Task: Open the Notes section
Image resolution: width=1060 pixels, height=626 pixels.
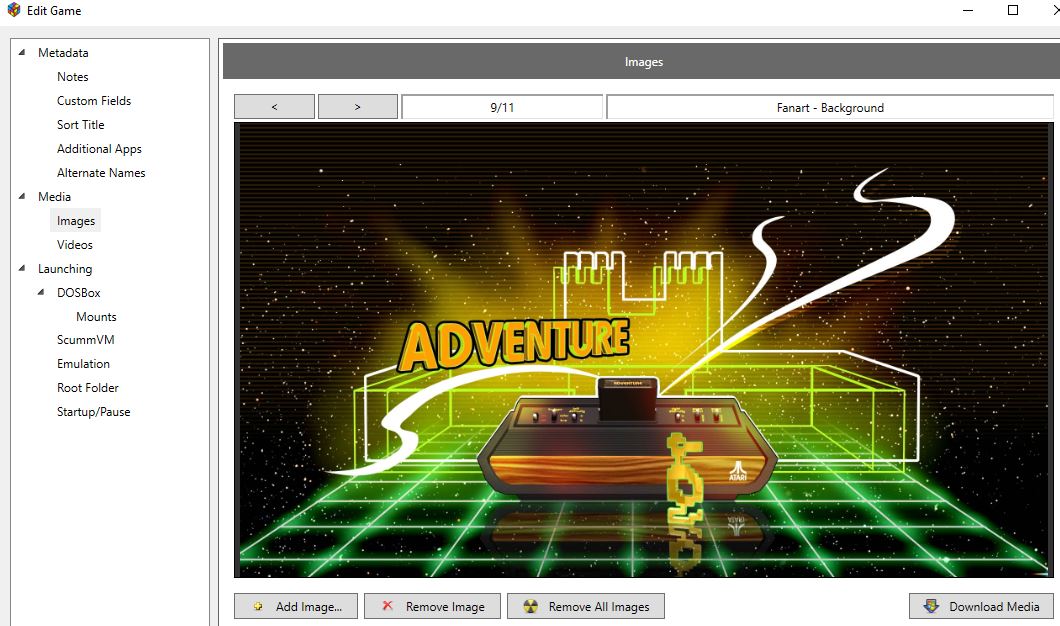Action: 72,76
